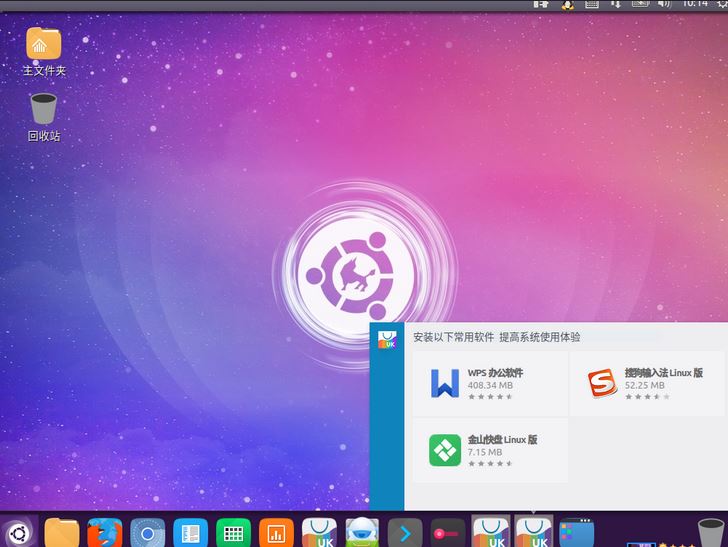Image resolution: width=728 pixels, height=547 pixels.
Task: Click the 搜狗输入法 Linux 版 title text
Action: 663,373
